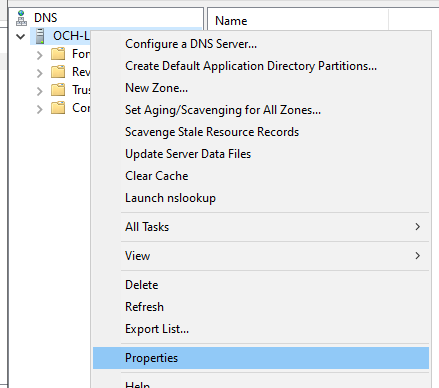Expand the Tru folder tree node
The image size is (439, 388).
tap(39, 91)
